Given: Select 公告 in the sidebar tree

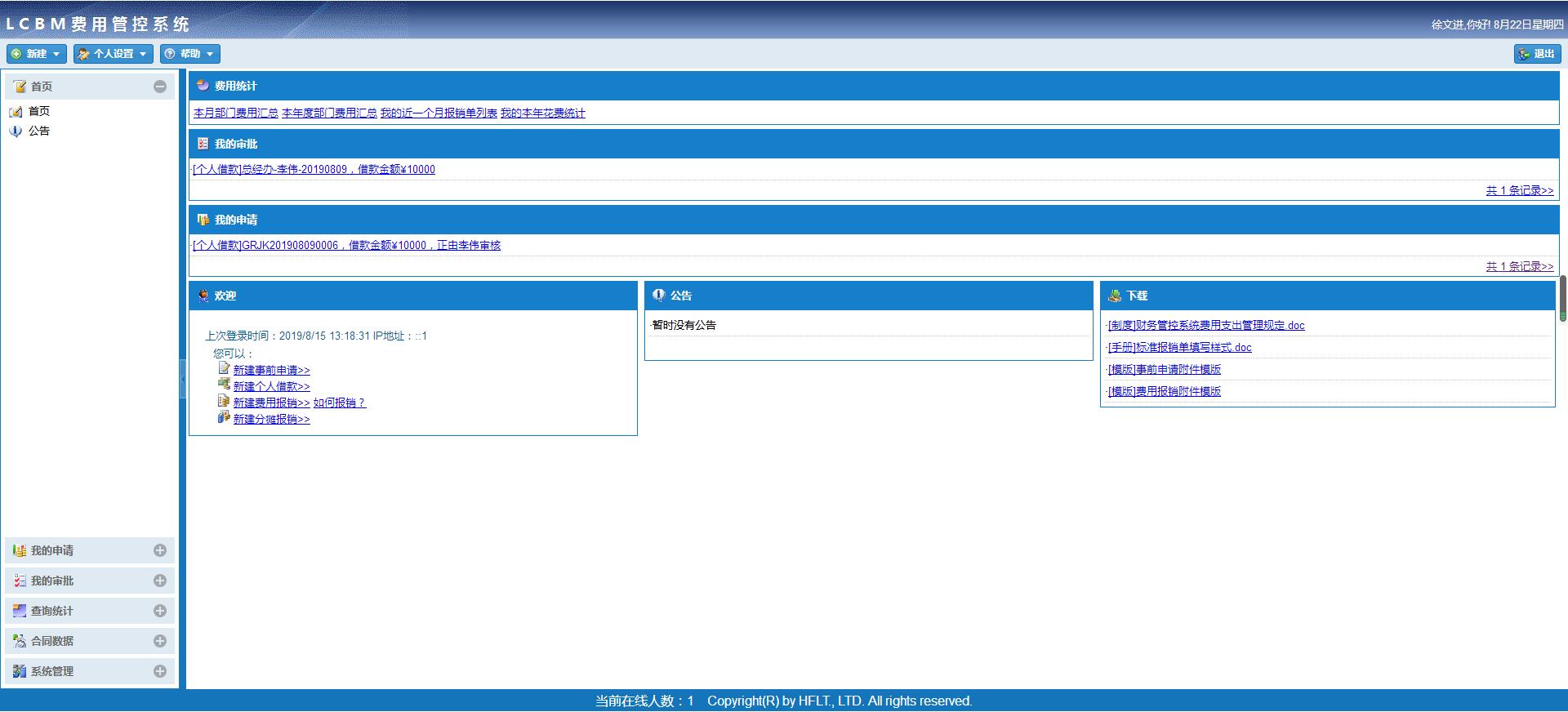Looking at the screenshot, I should pyautogui.click(x=38, y=131).
